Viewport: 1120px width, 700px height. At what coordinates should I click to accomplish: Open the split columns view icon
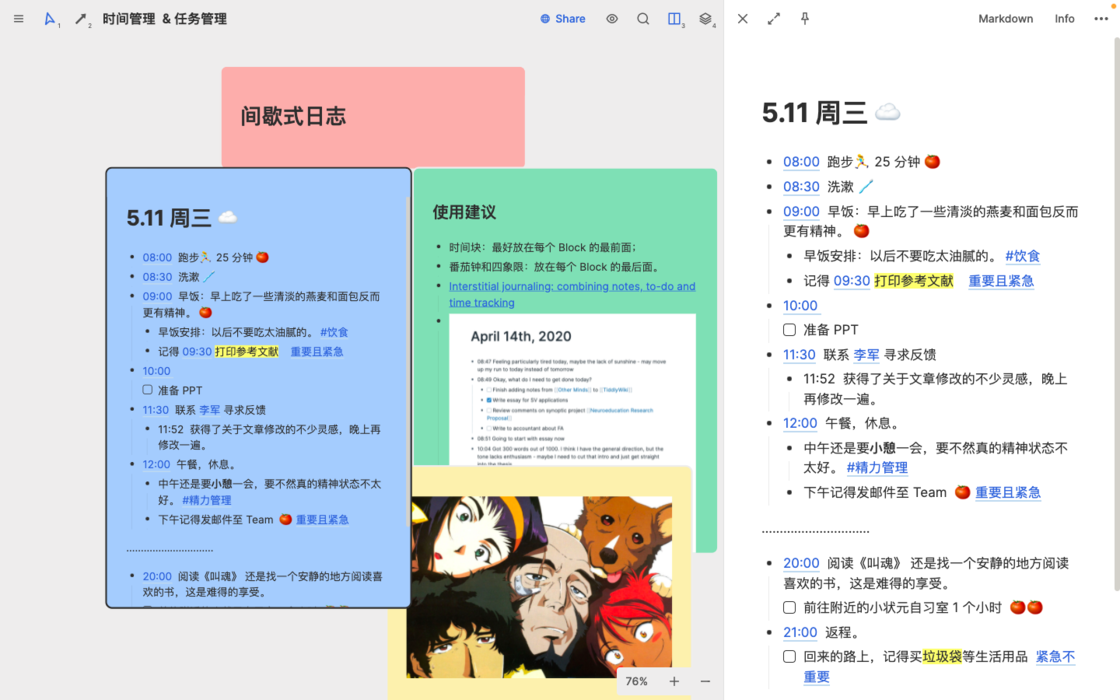click(673, 18)
